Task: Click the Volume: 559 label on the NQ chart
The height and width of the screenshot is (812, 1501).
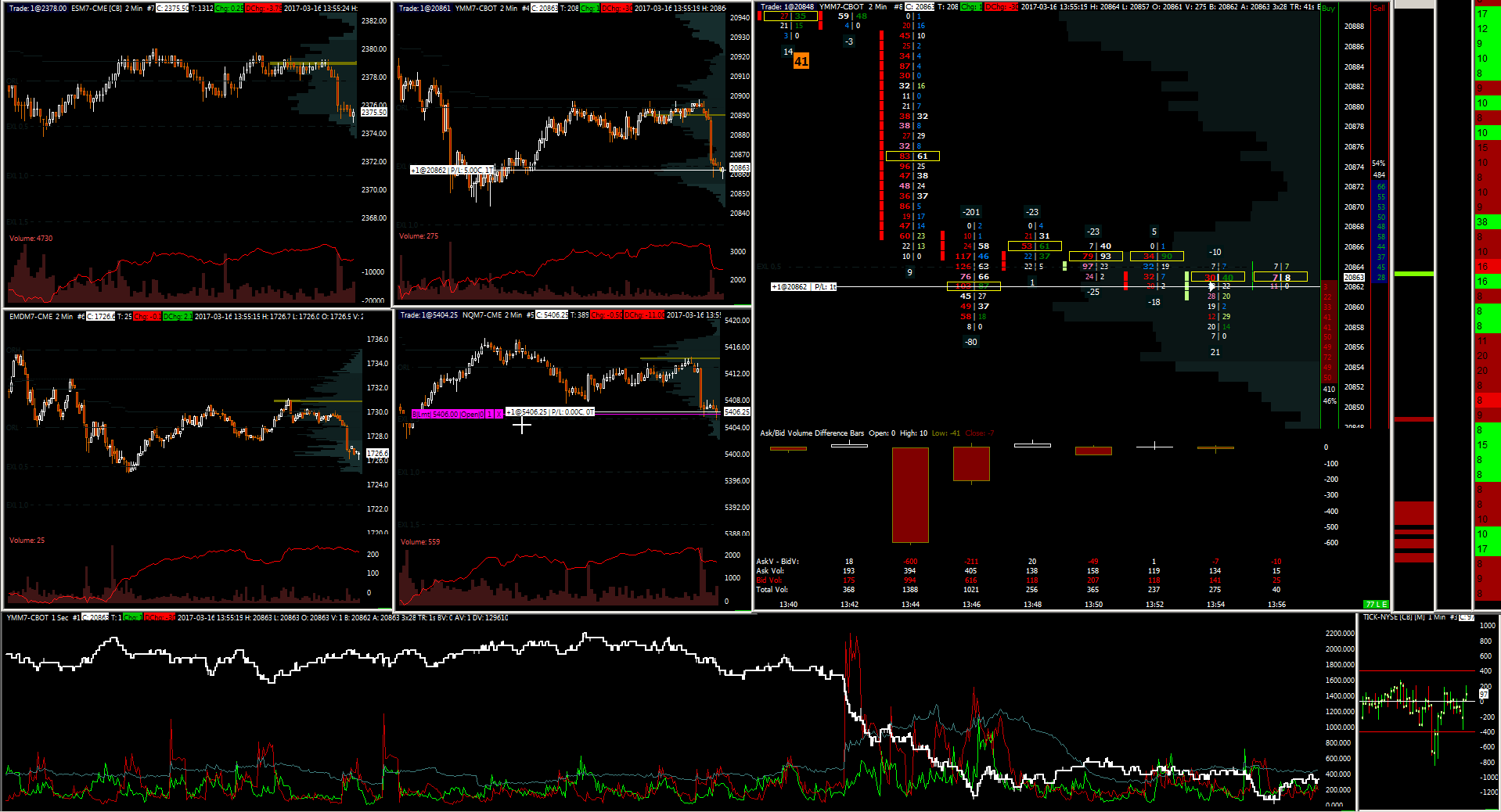Action: point(420,541)
